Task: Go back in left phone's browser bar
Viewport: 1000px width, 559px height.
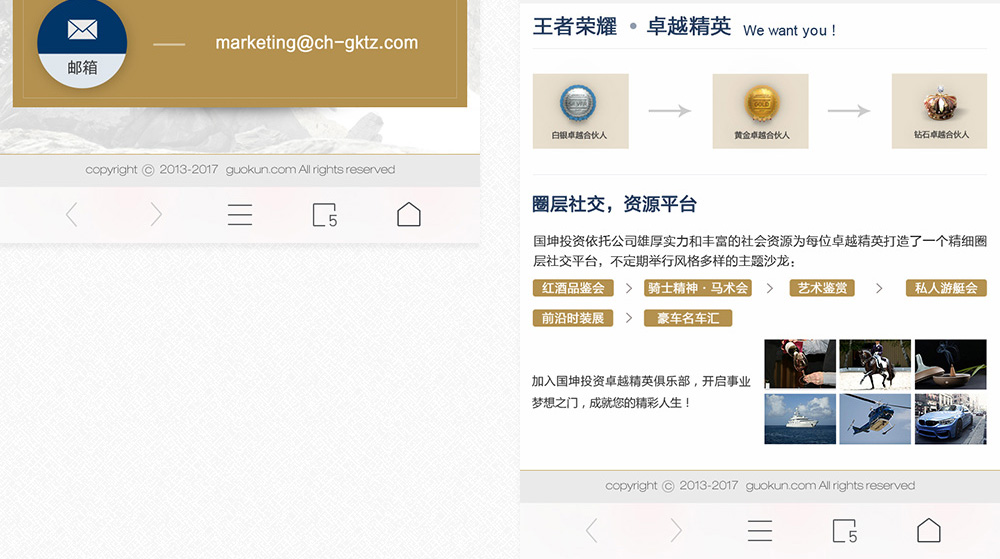Action: (71, 215)
